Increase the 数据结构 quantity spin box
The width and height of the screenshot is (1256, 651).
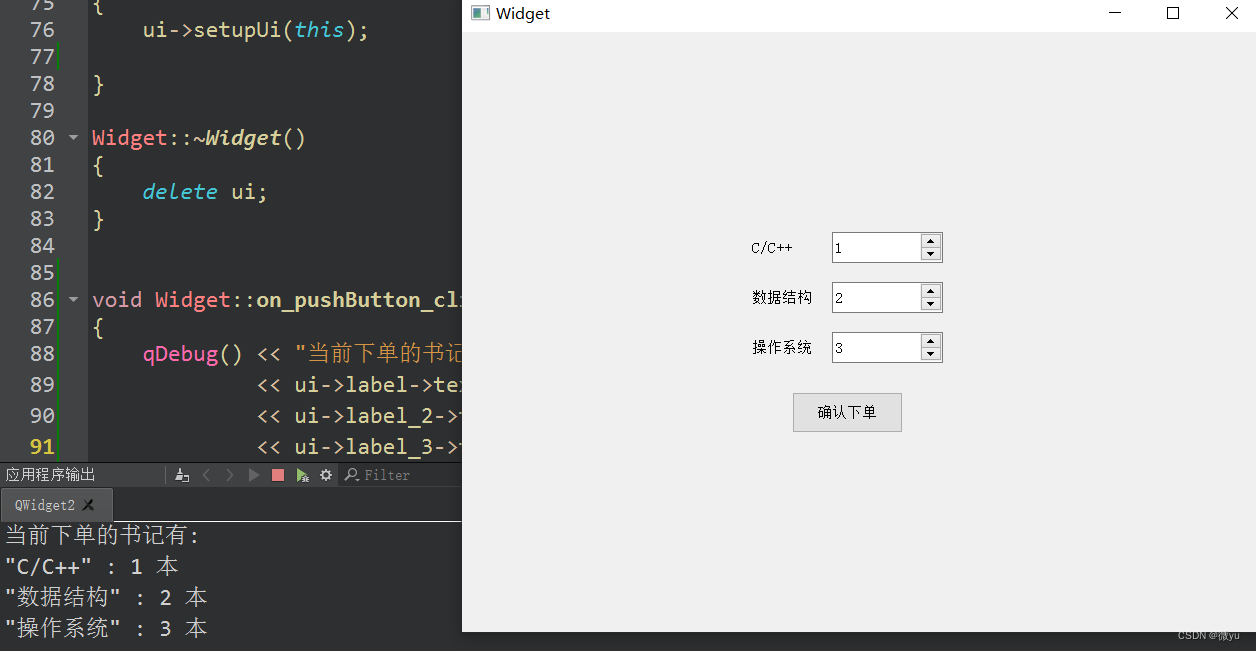931,291
